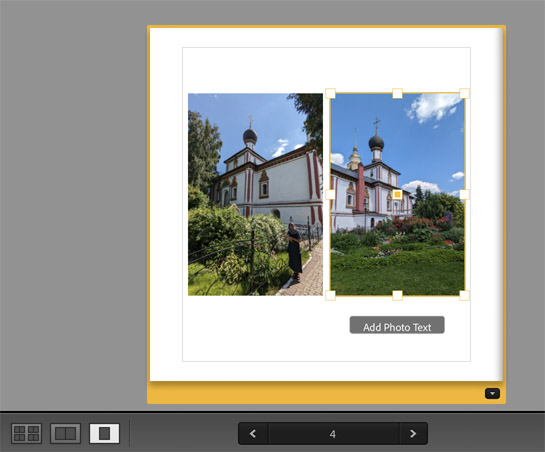Go to next page arrow

pyautogui.click(x=413, y=434)
